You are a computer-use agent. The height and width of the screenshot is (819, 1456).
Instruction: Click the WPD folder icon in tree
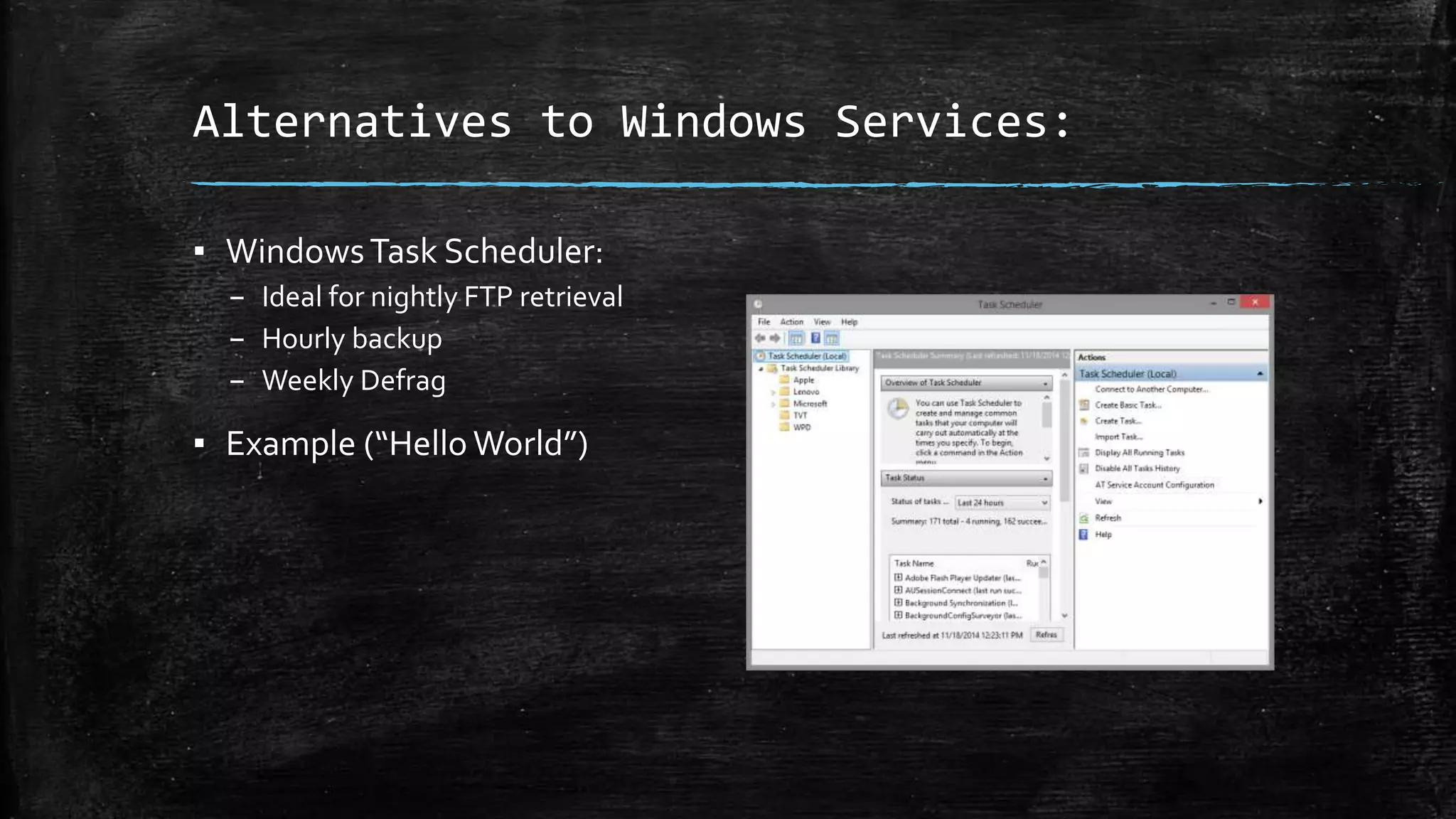(x=785, y=427)
